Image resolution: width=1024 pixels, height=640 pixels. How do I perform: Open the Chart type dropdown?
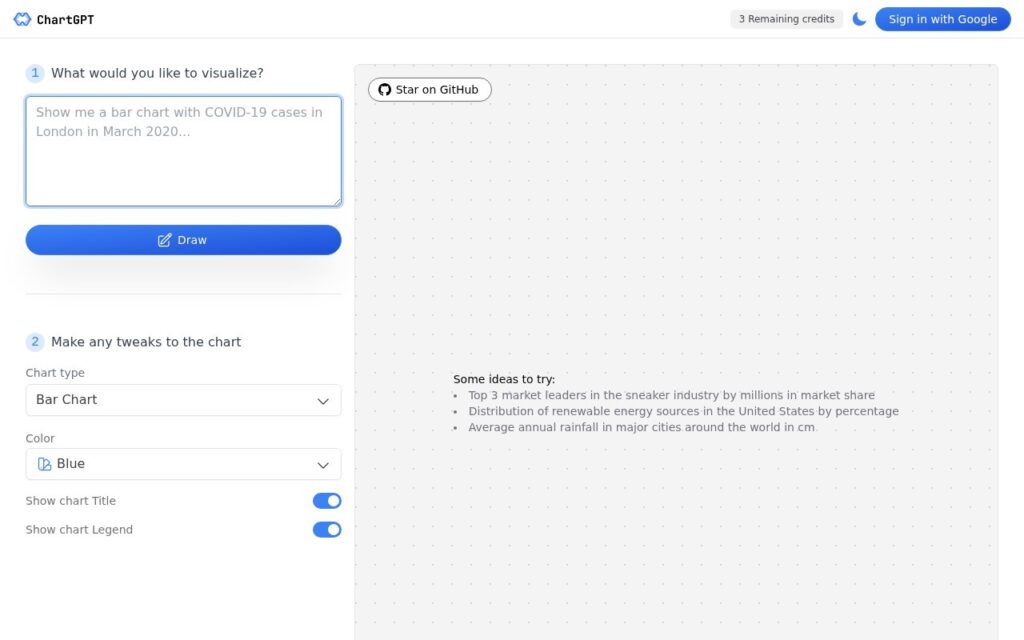coord(184,400)
